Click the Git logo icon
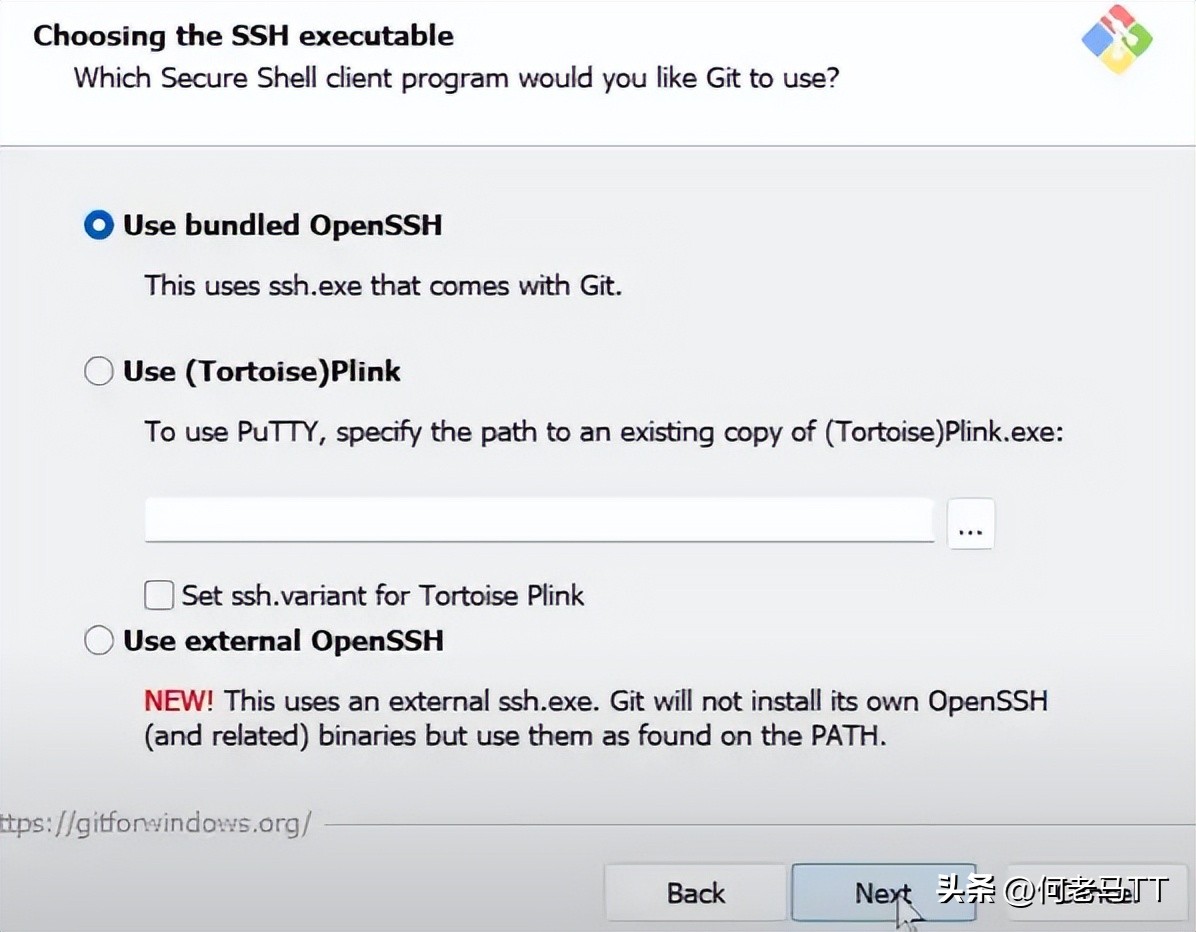1196x932 pixels. click(1116, 38)
